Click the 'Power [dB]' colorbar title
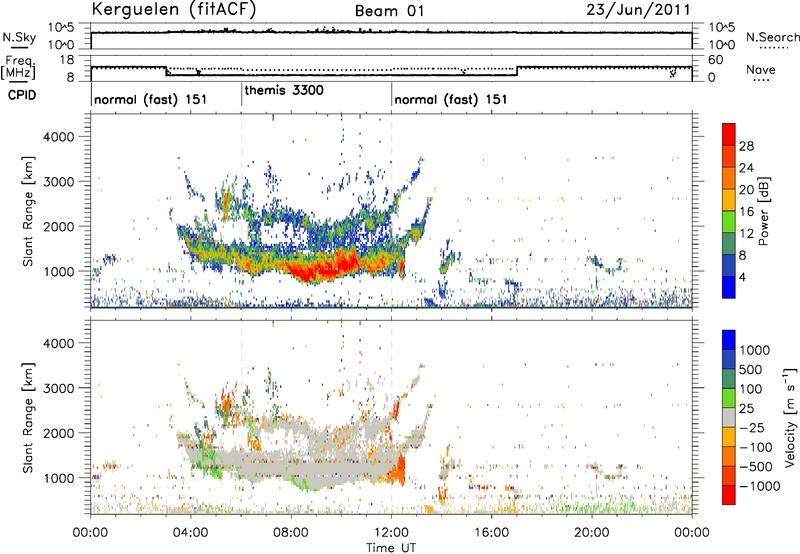 coord(763,211)
